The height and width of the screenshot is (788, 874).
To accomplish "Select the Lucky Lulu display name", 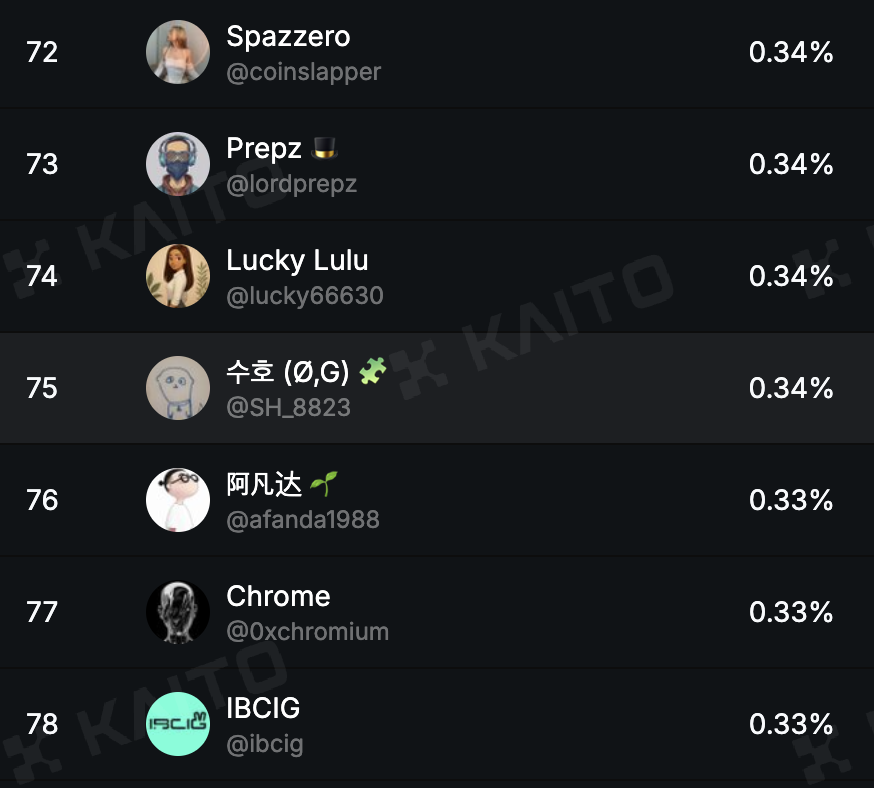I will coord(298,260).
